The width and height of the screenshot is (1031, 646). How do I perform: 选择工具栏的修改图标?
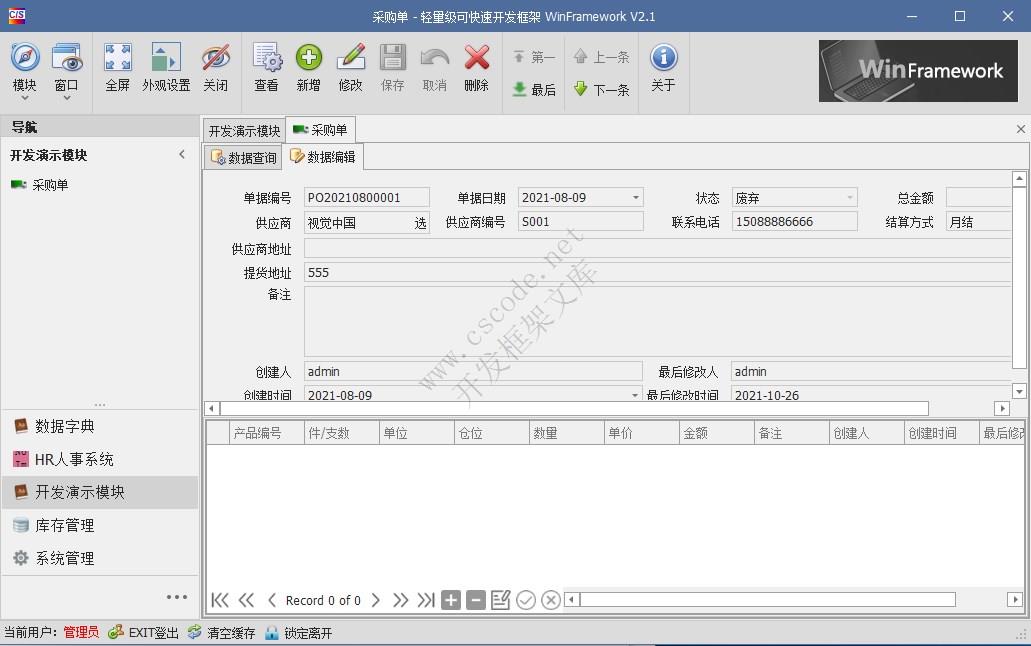click(350, 68)
